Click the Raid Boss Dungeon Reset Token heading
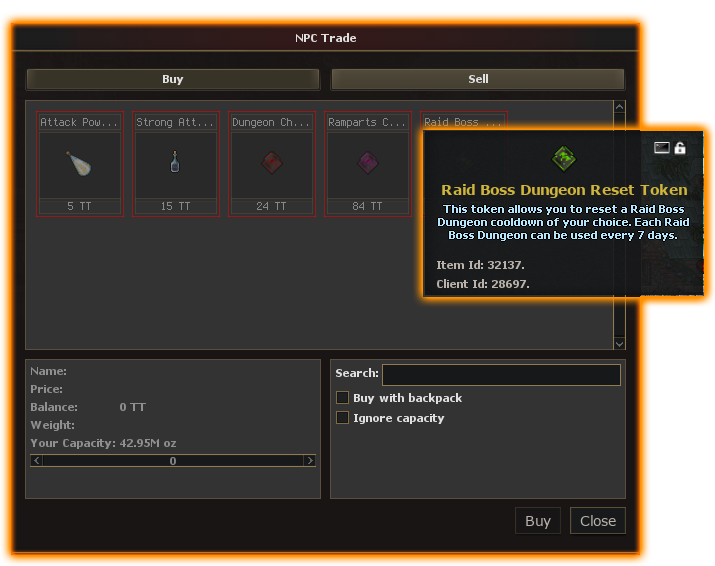 pos(564,190)
